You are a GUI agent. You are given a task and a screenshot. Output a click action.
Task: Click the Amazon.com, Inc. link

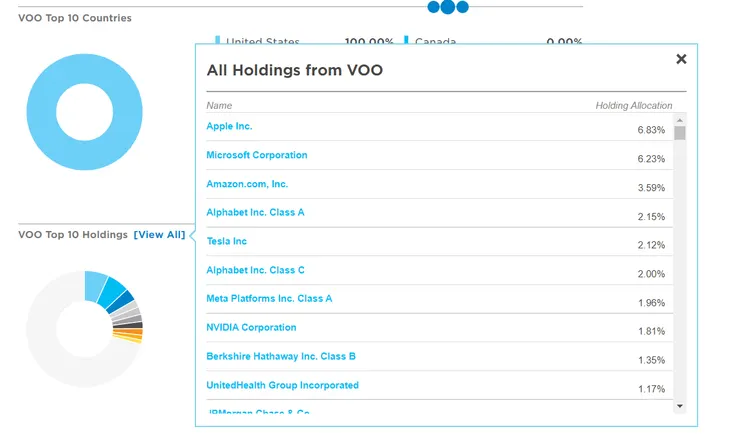point(246,184)
